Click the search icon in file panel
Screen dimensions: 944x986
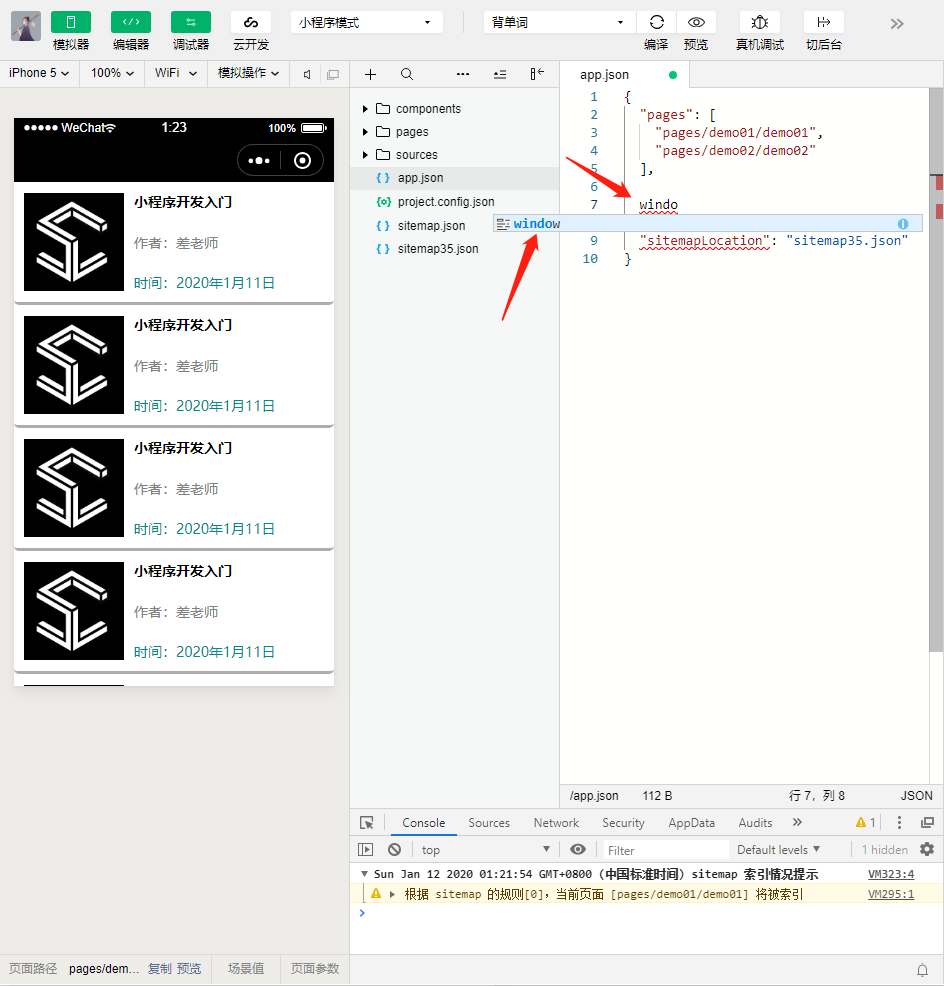tap(407, 74)
